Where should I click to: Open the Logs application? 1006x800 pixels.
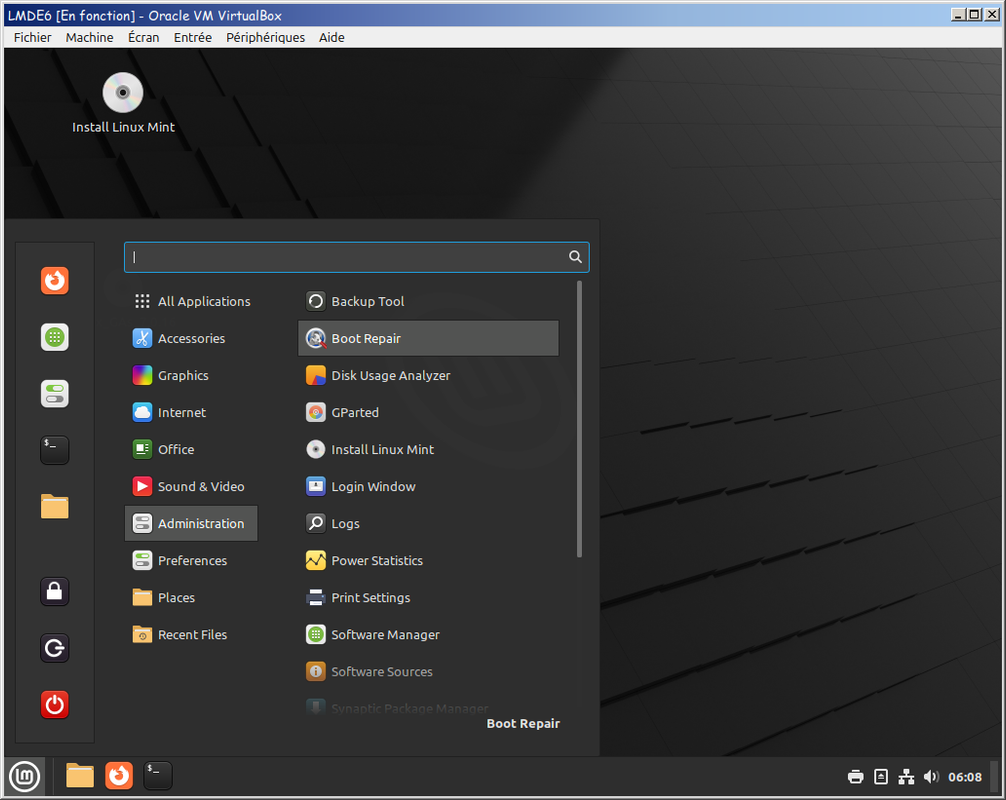[x=429, y=523]
